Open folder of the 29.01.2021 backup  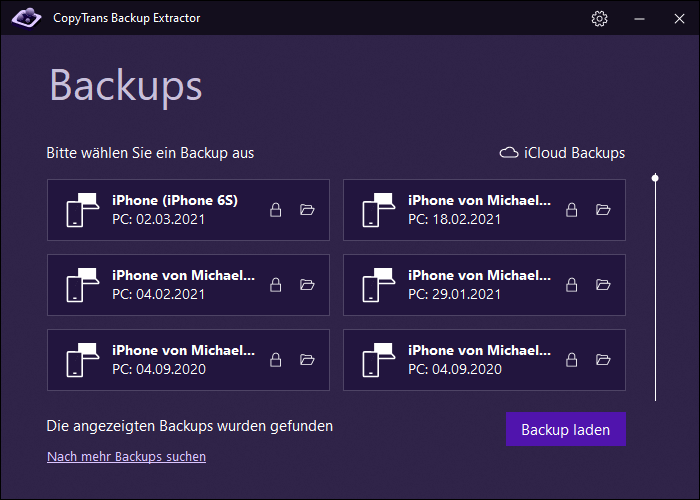coord(603,284)
